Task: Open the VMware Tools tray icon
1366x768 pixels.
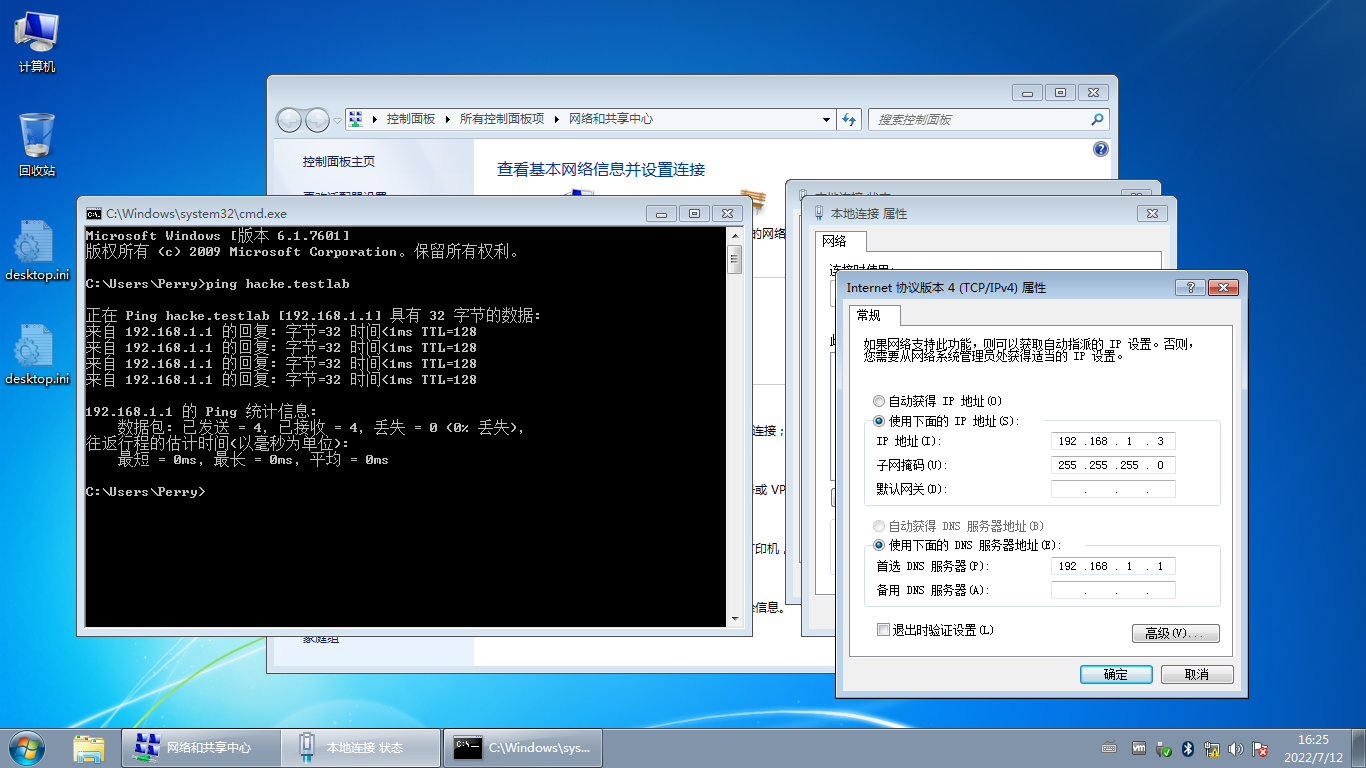Action: 1138,748
